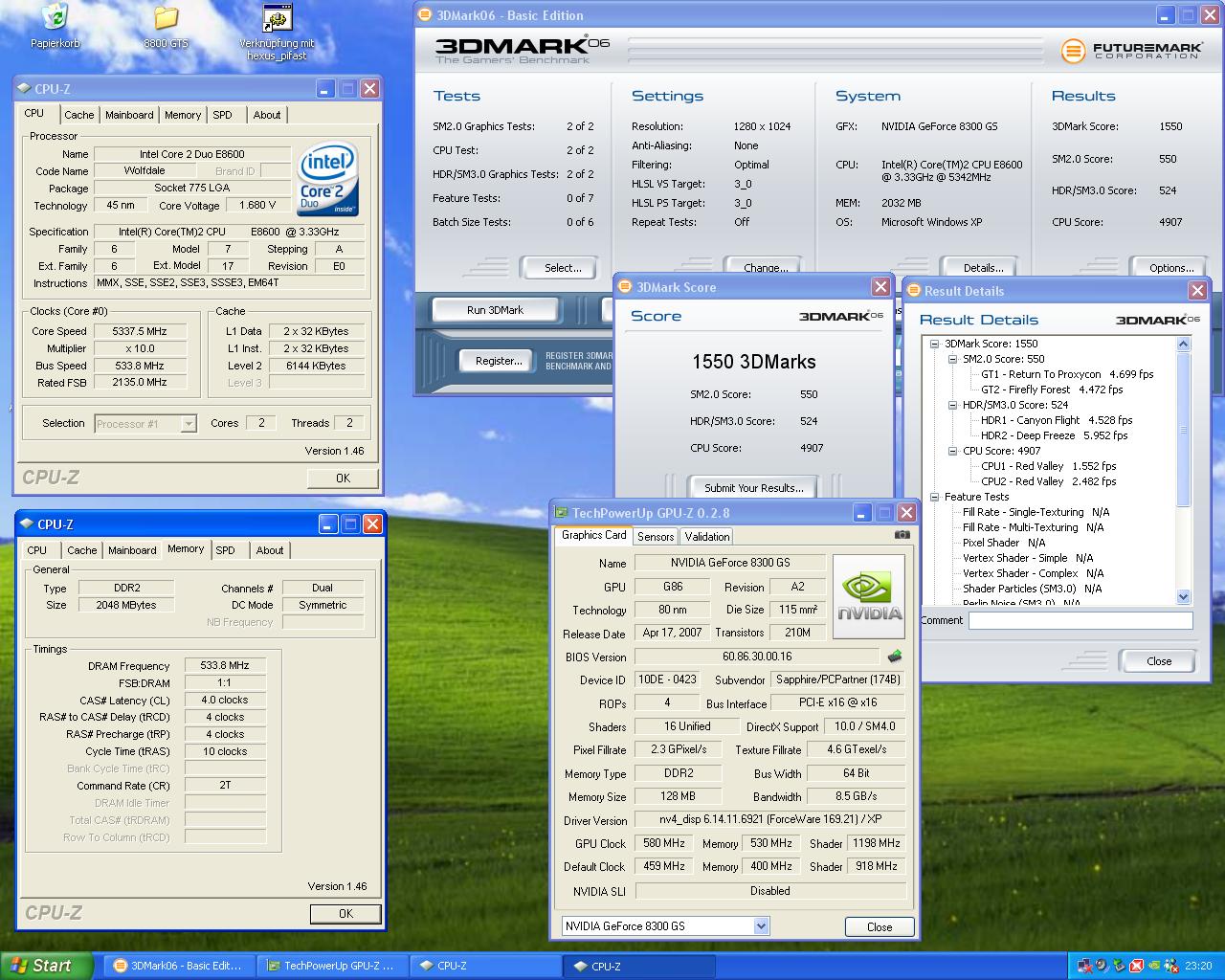Click the lower CPU-Z title bar icon

27,524
